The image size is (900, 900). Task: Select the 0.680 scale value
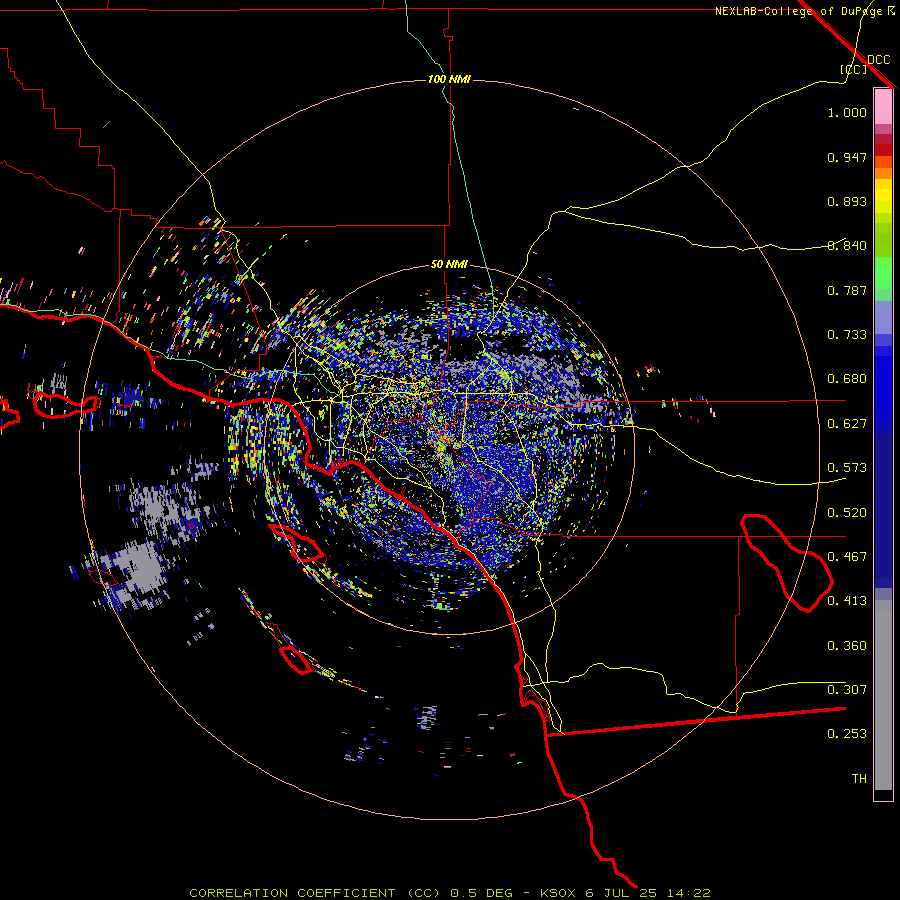point(847,379)
